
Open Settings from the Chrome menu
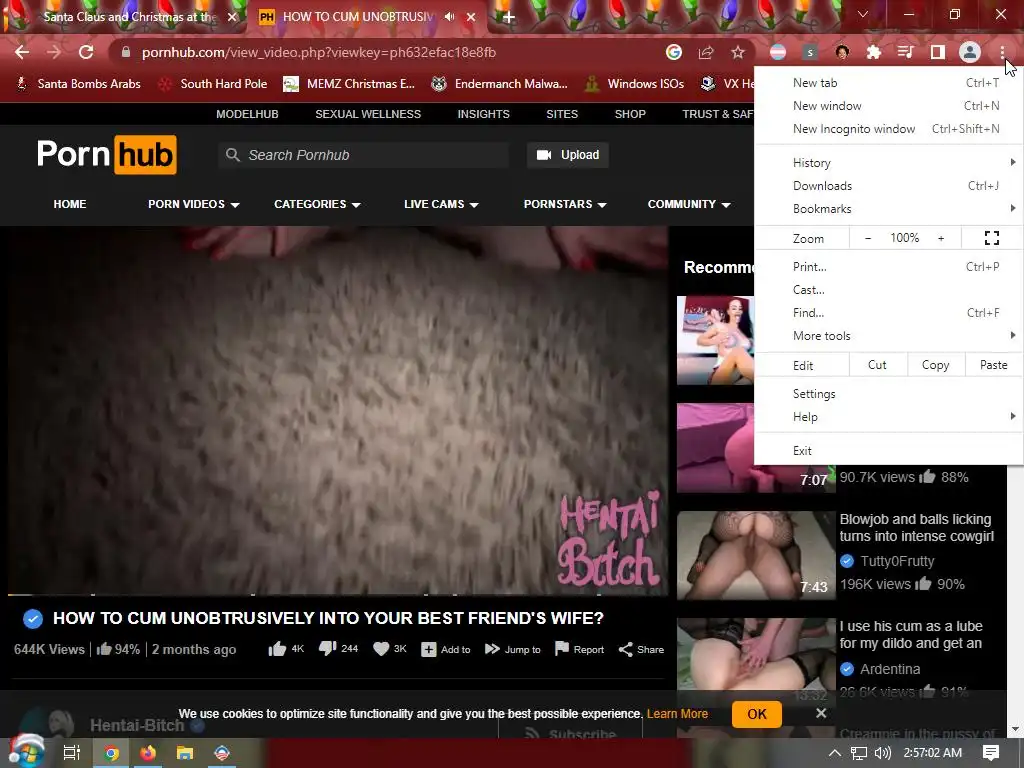[x=888, y=394]
